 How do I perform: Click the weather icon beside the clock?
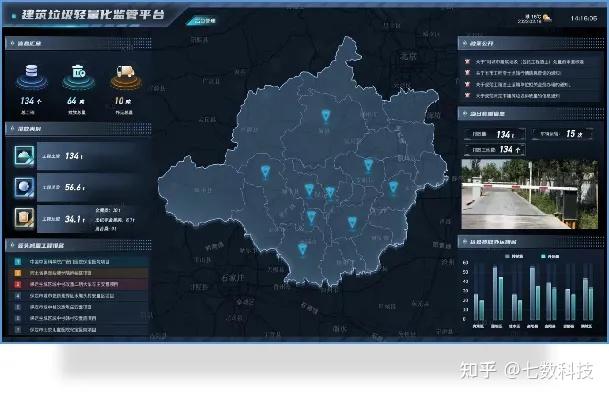[x=547, y=18]
